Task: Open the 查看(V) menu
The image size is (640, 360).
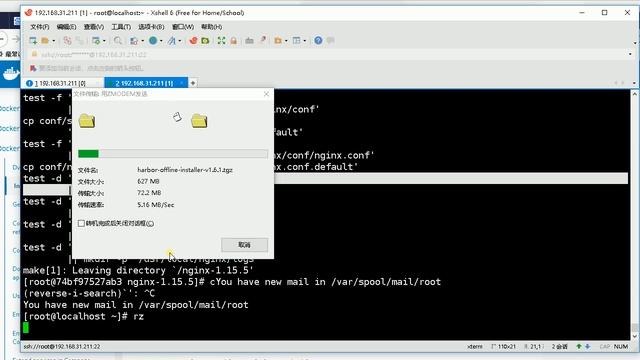Action: 94,27
